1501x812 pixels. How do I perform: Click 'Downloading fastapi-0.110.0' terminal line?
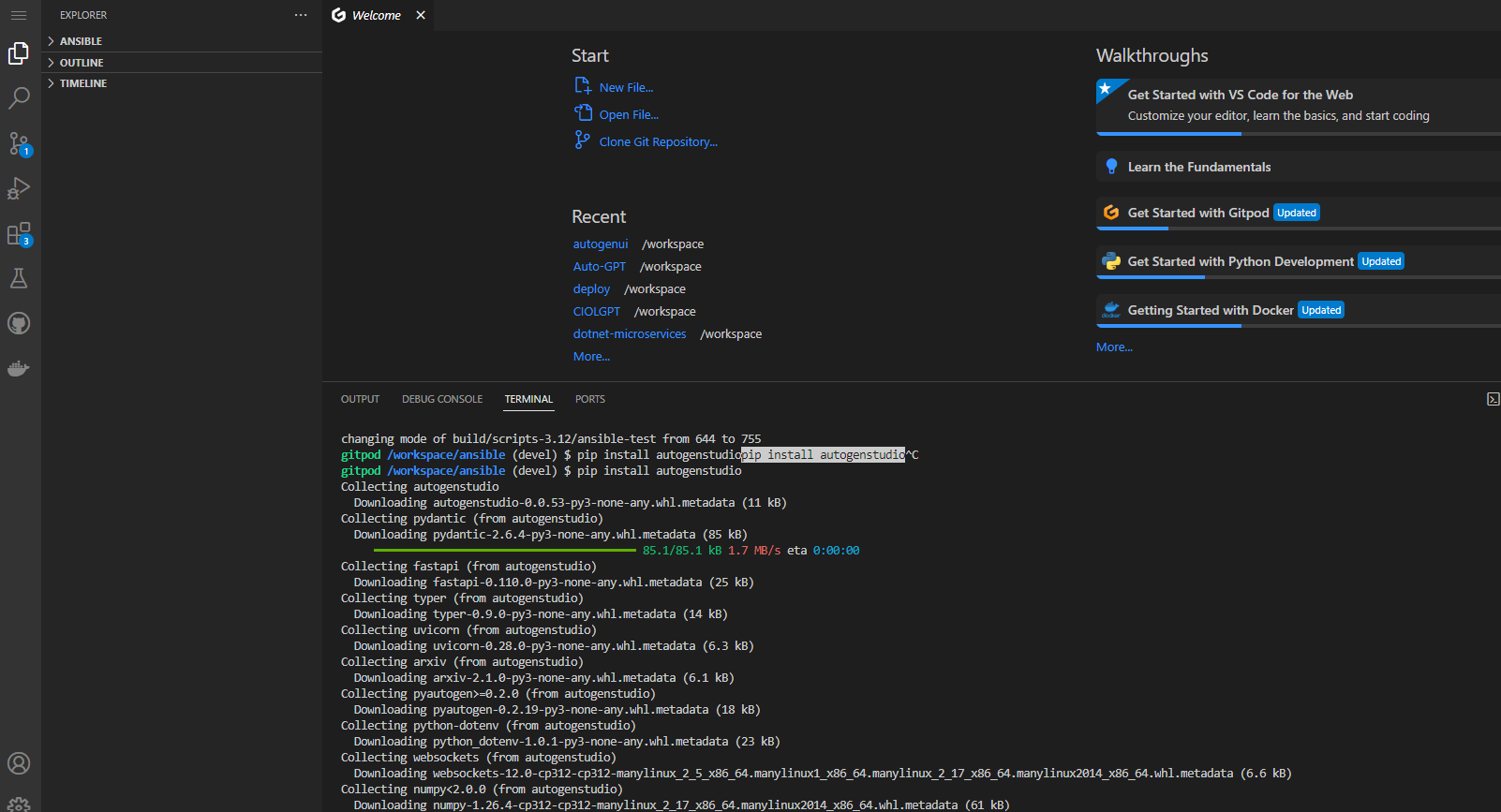(554, 582)
